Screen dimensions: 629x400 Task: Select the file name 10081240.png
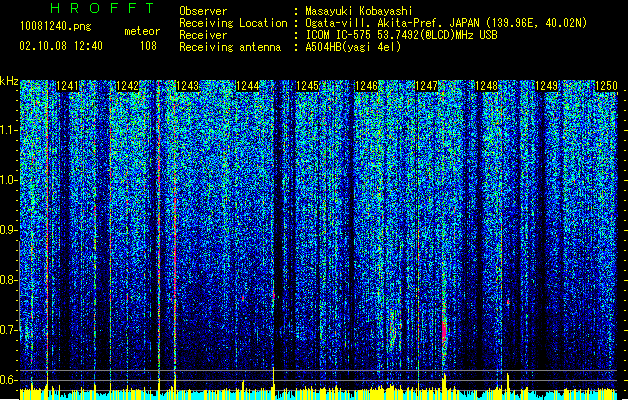pos(55,27)
